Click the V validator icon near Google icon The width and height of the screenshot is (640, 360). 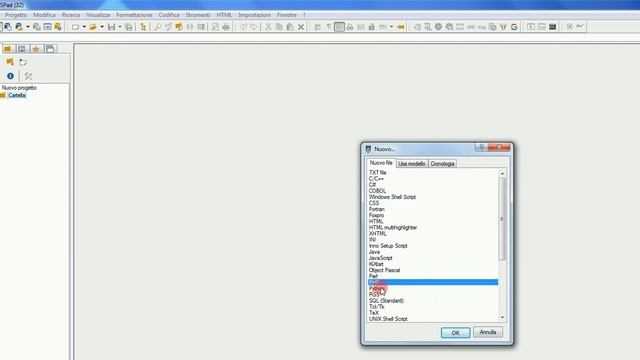pos(503,27)
